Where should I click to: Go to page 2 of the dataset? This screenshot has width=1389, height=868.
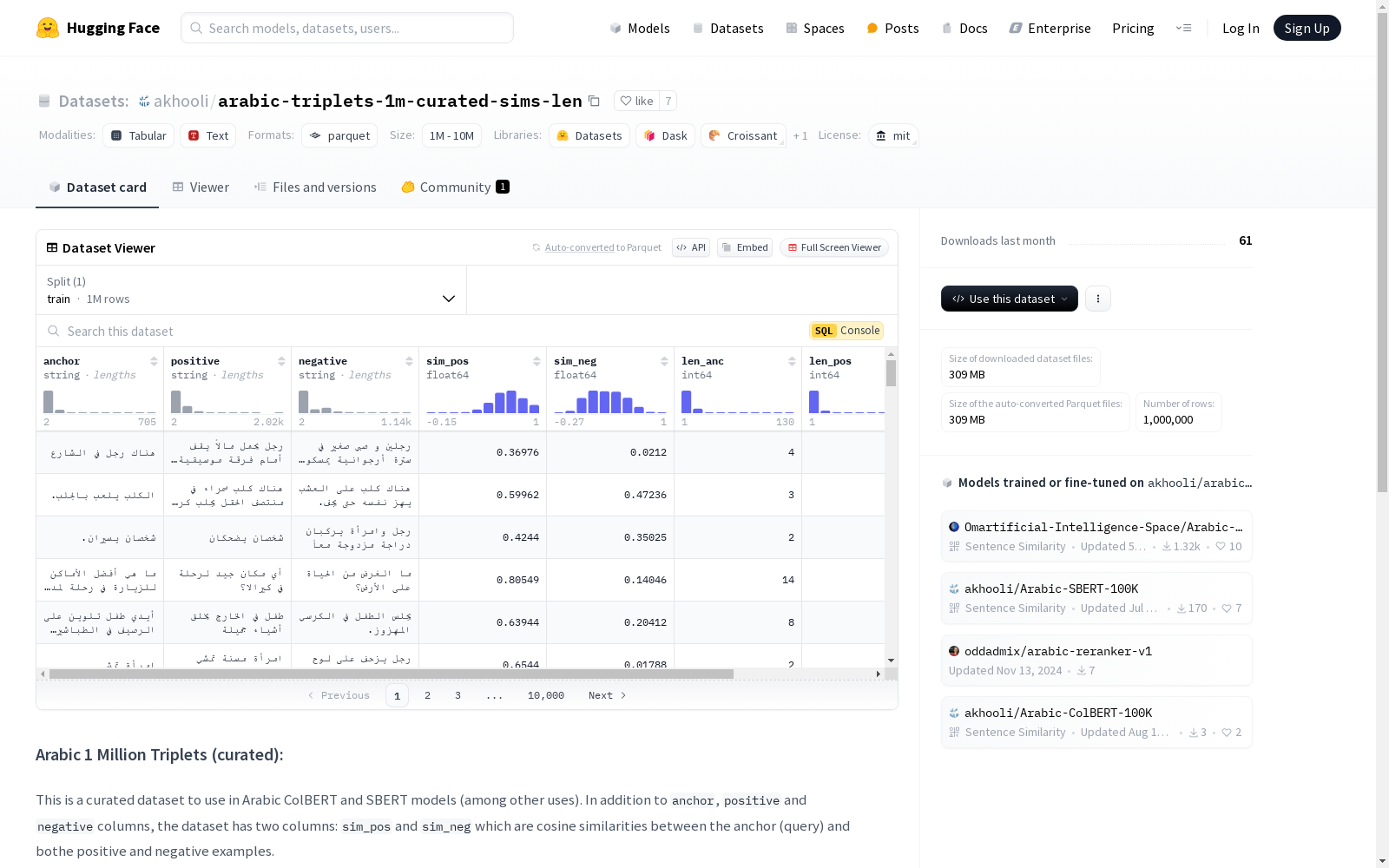(427, 695)
